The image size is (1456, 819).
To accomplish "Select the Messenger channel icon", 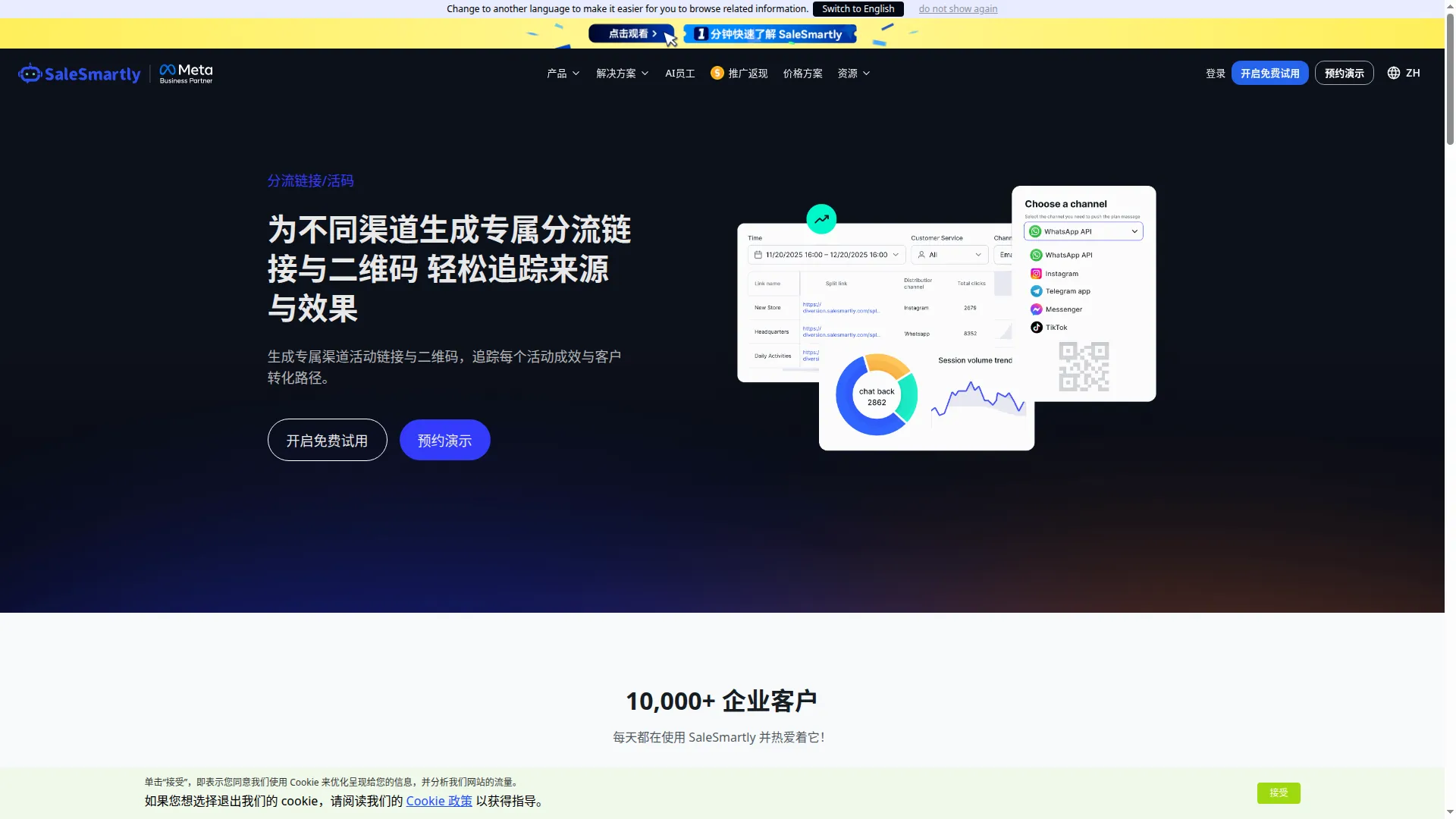I will 1036,309.
